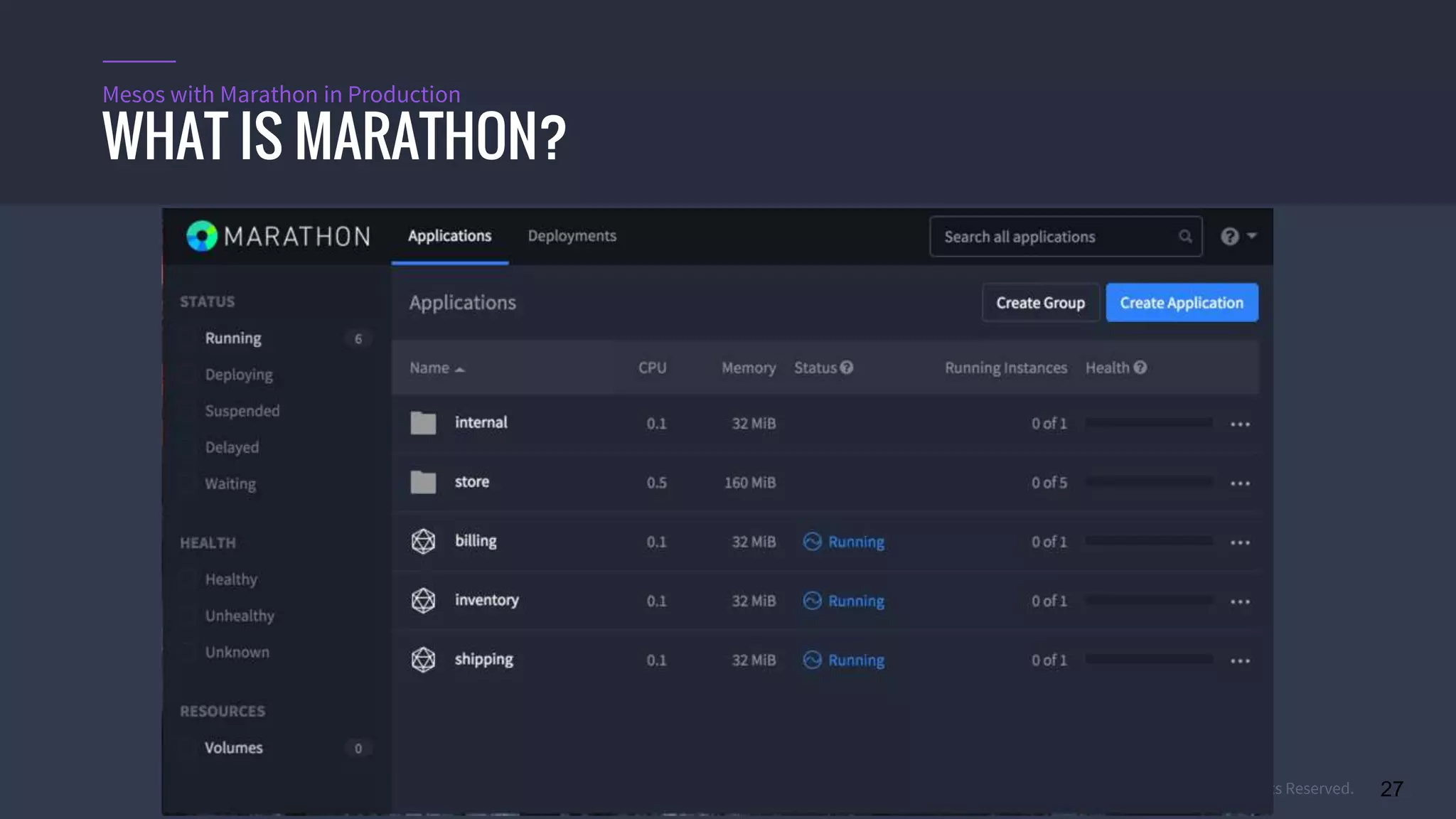Open the inventory row's more-options menu
Image resolution: width=1456 pixels, height=819 pixels.
tap(1240, 601)
